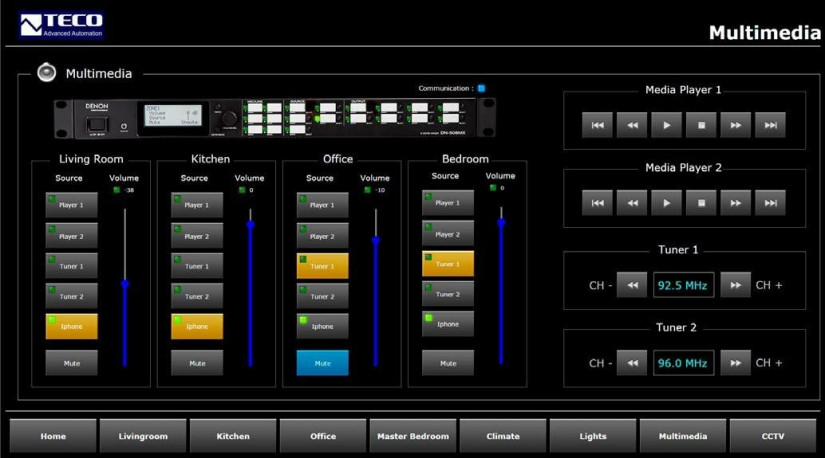
Task: Click the TECO Advanced Automation logo
Action: tap(61, 25)
